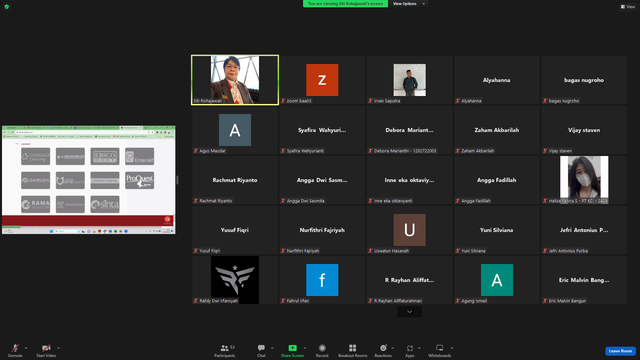Expand chat options arrow
640x360 pixels.
click(x=272, y=348)
